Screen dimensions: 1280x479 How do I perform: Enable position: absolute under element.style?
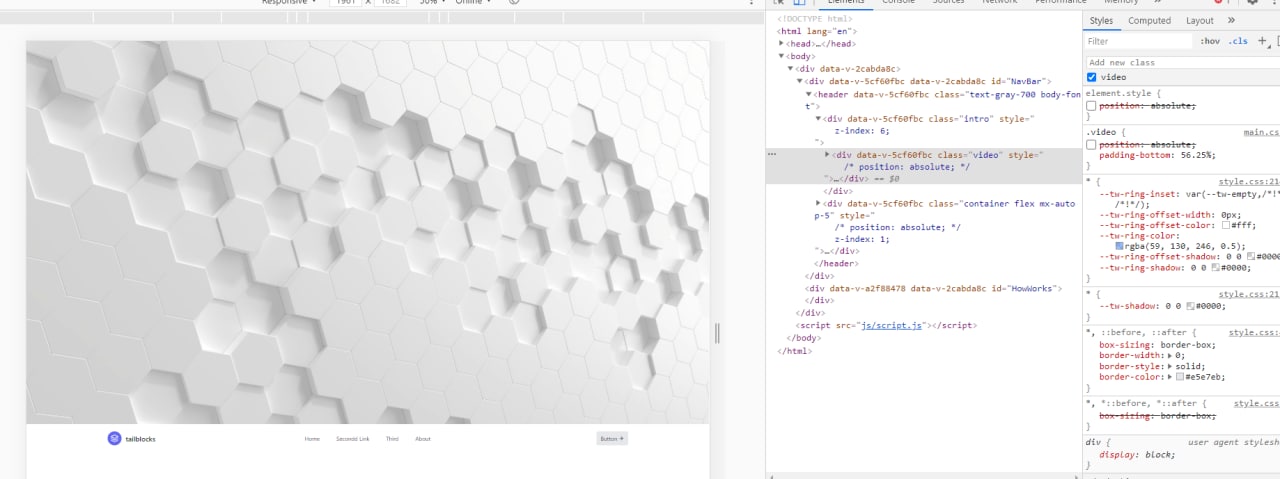click(x=1091, y=106)
